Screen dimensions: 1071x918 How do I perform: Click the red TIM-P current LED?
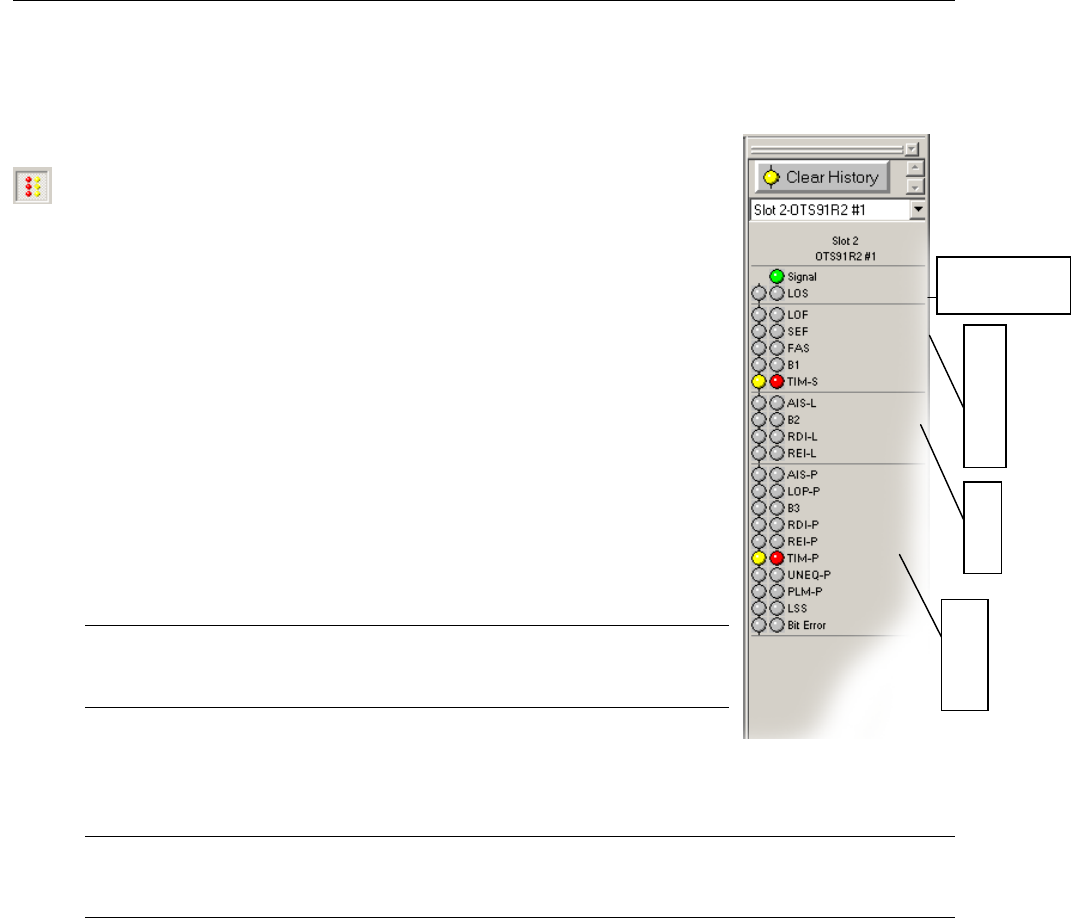coord(777,558)
